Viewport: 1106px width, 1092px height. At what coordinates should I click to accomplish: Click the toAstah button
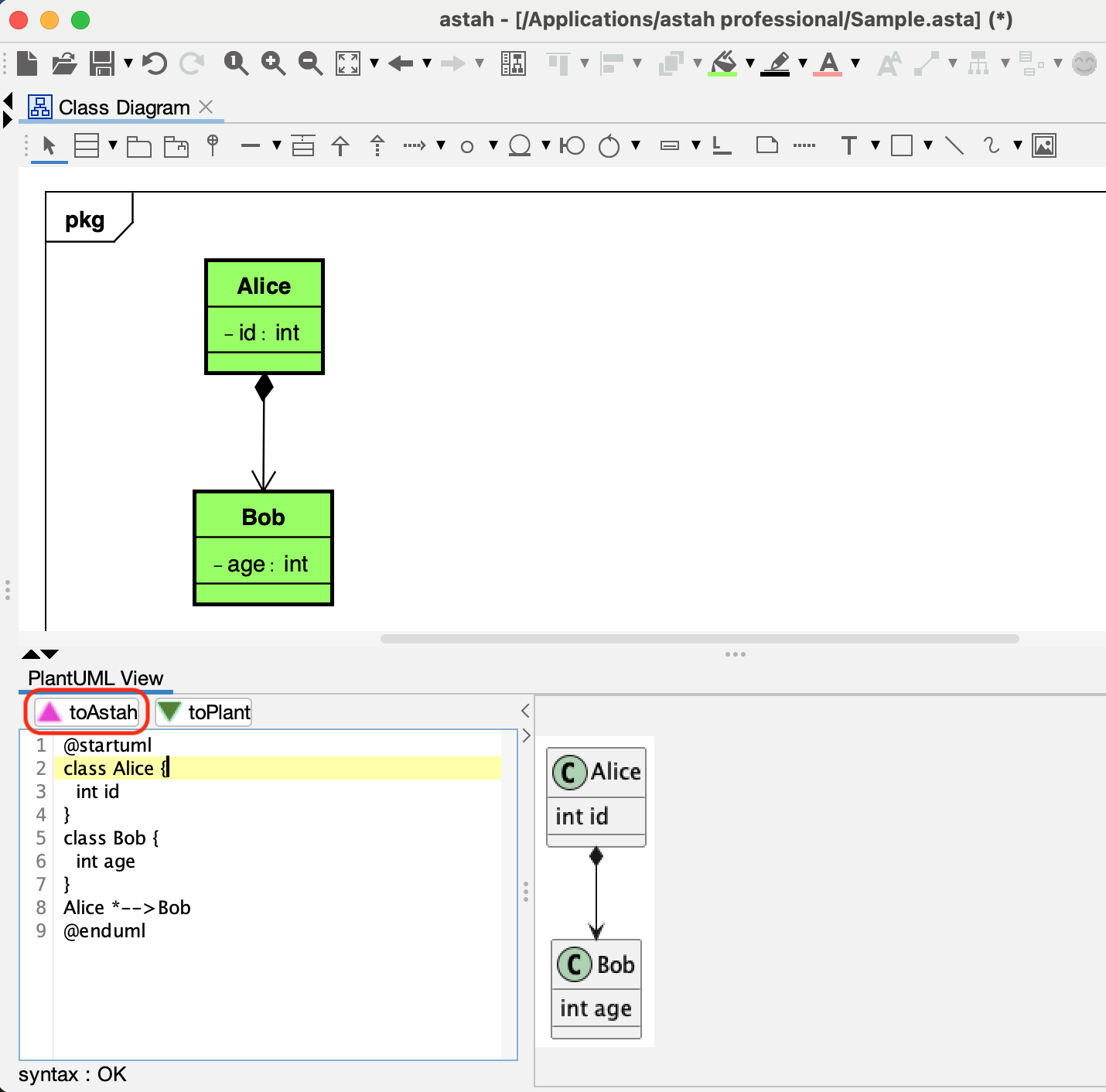tap(87, 712)
